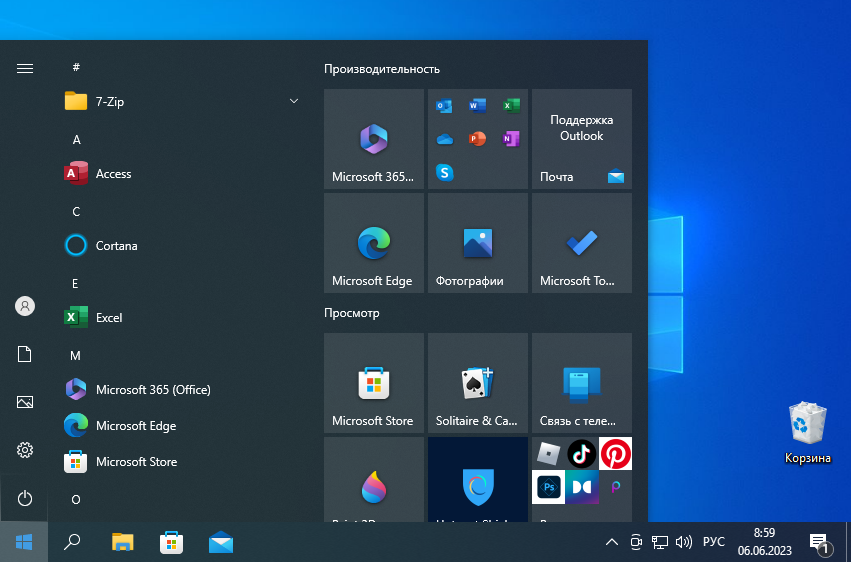The image size is (851, 562).
Task: Open the Связь с телефоном tile
Action: [x=582, y=383]
